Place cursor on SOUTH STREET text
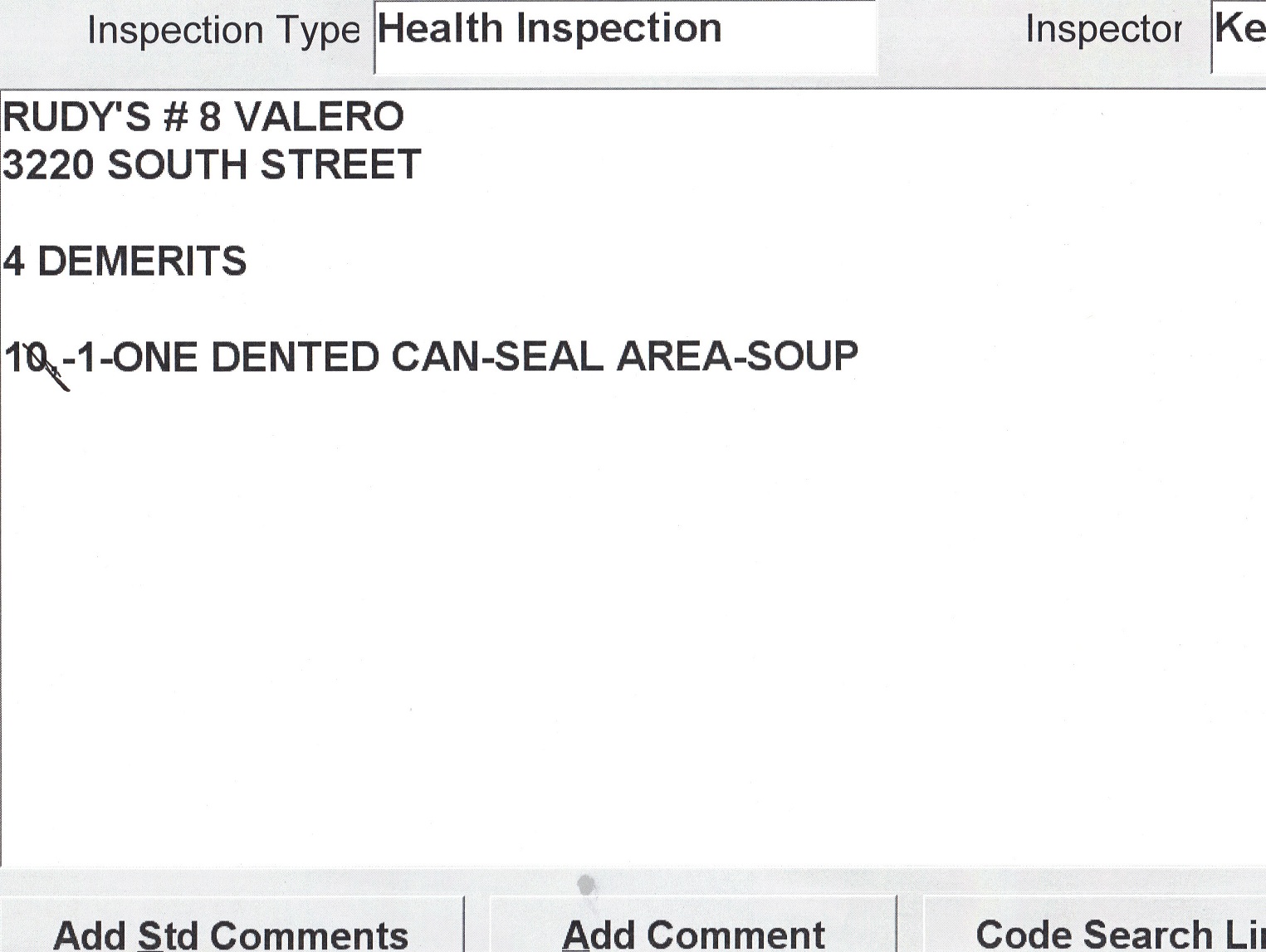The image size is (1266, 952). pyautogui.click(x=264, y=165)
